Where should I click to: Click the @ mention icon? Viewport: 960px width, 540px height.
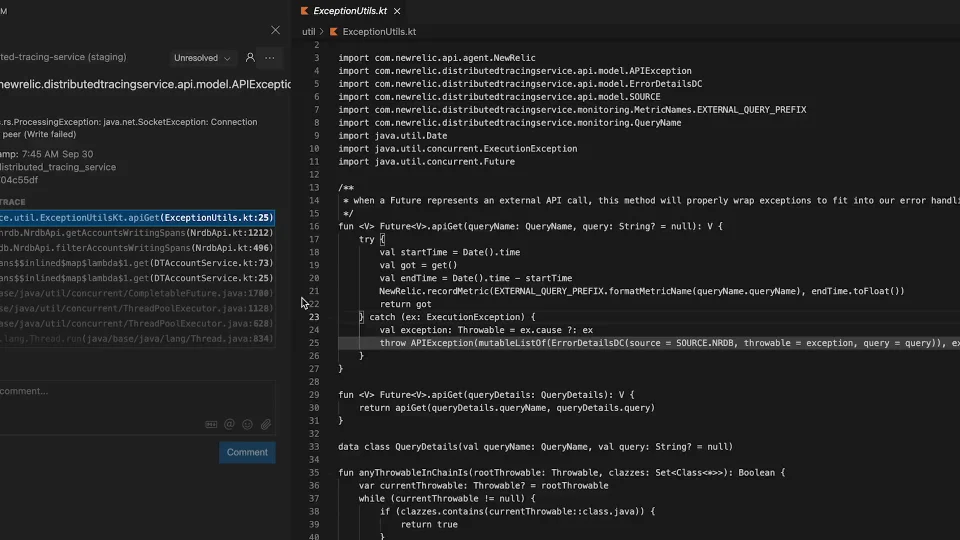[229, 424]
